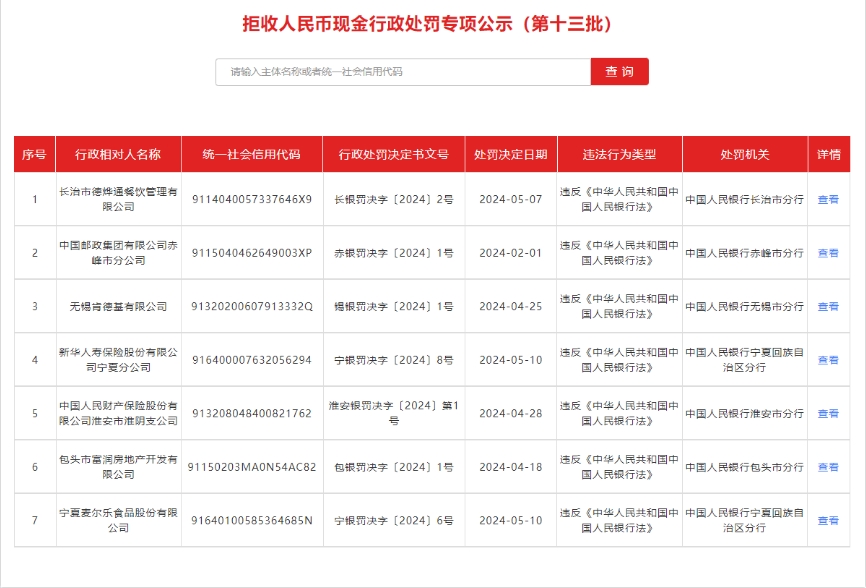The height and width of the screenshot is (588, 866).
Task: Select company name 包头市富润房地产开发有限公司
Action: coord(118,467)
